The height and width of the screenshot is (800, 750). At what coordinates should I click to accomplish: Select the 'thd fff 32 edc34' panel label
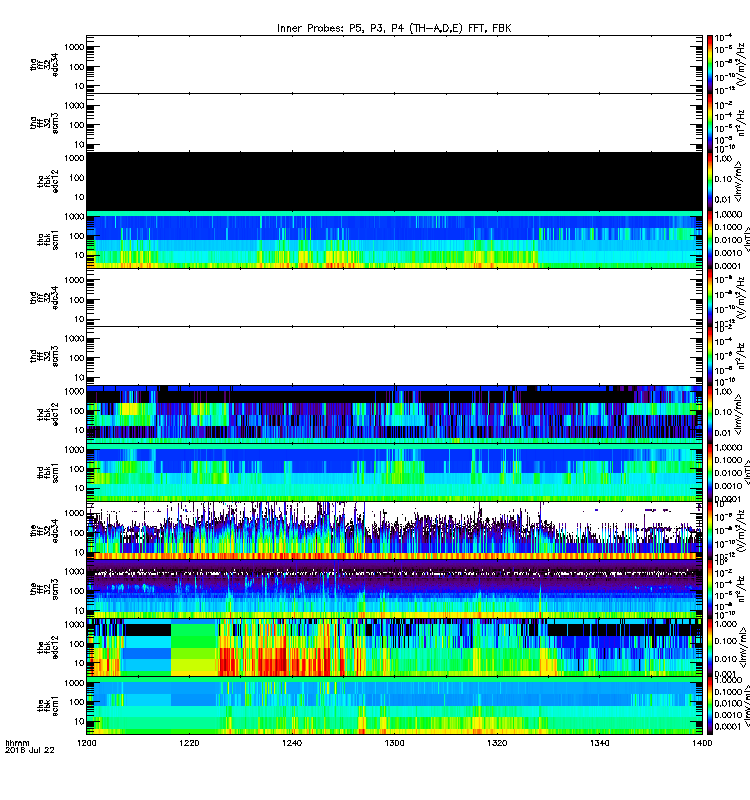click(x=44, y=297)
